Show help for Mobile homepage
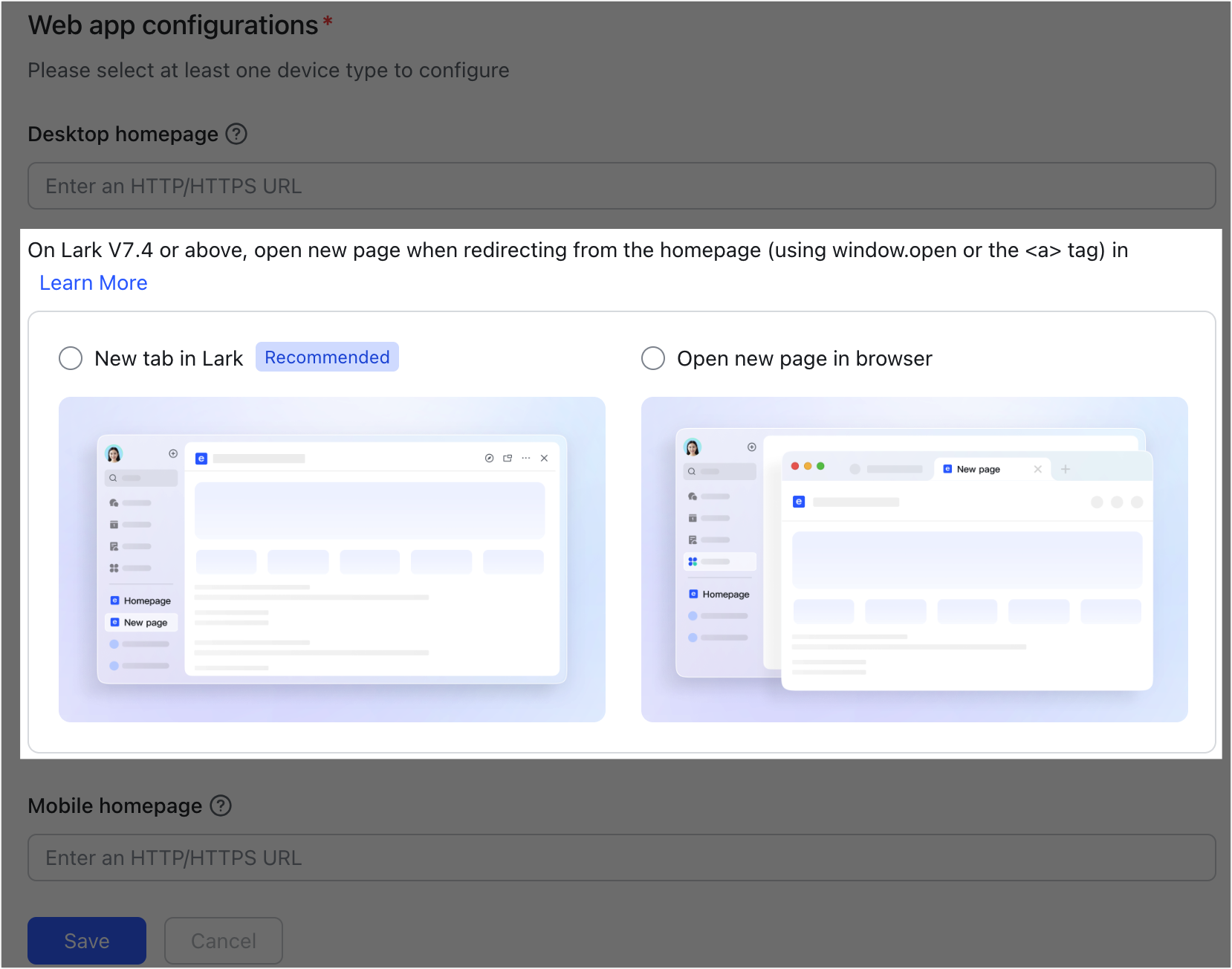The height and width of the screenshot is (969, 1232). pyautogui.click(x=221, y=806)
